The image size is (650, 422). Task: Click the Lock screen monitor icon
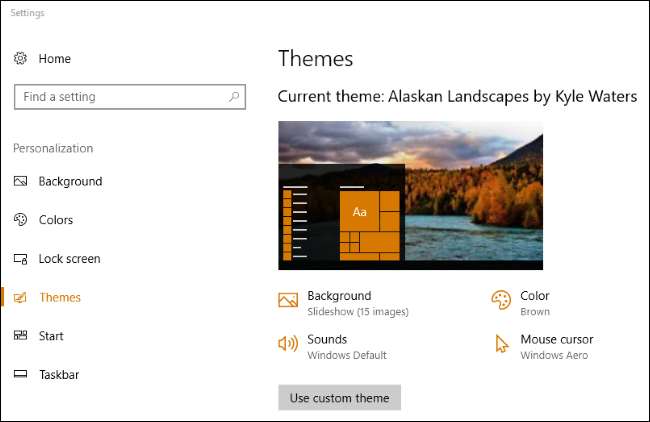[x=20, y=259]
